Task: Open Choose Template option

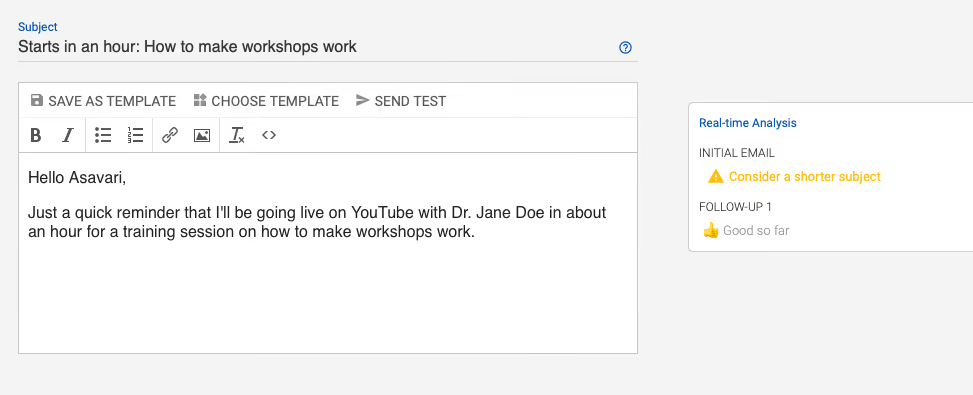Action: click(x=266, y=101)
